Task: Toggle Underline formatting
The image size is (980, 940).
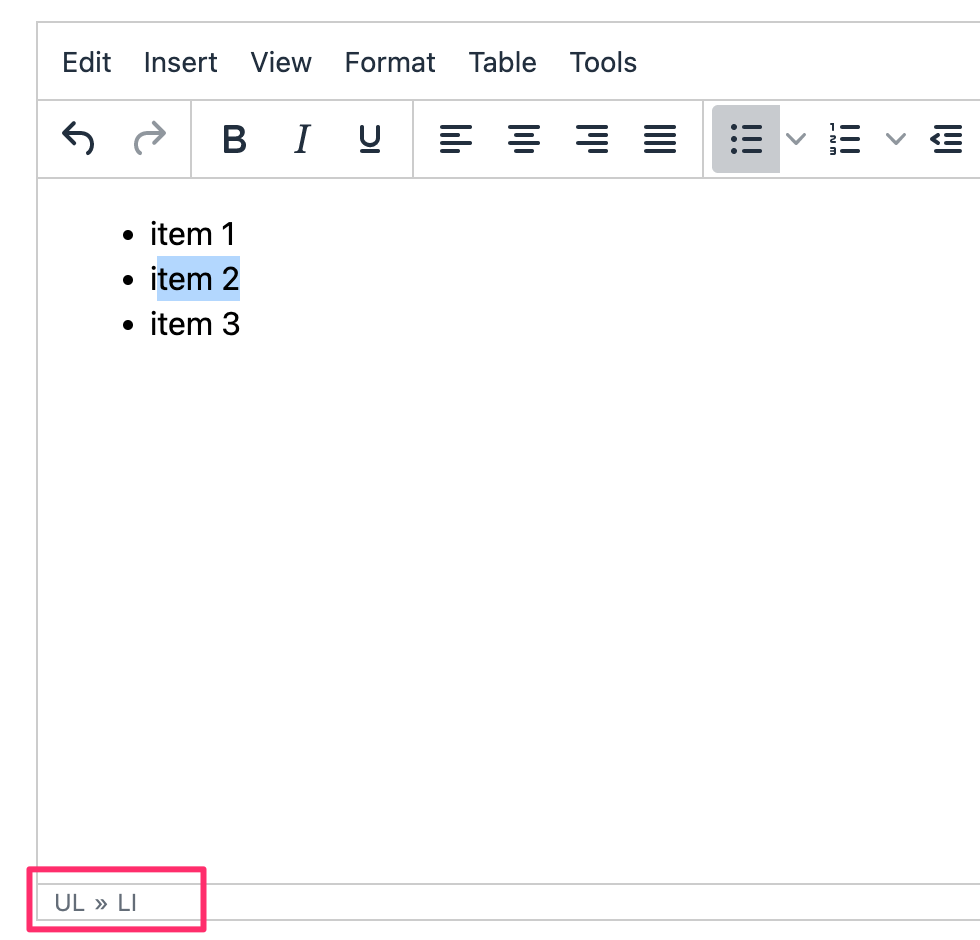Action: point(370,139)
